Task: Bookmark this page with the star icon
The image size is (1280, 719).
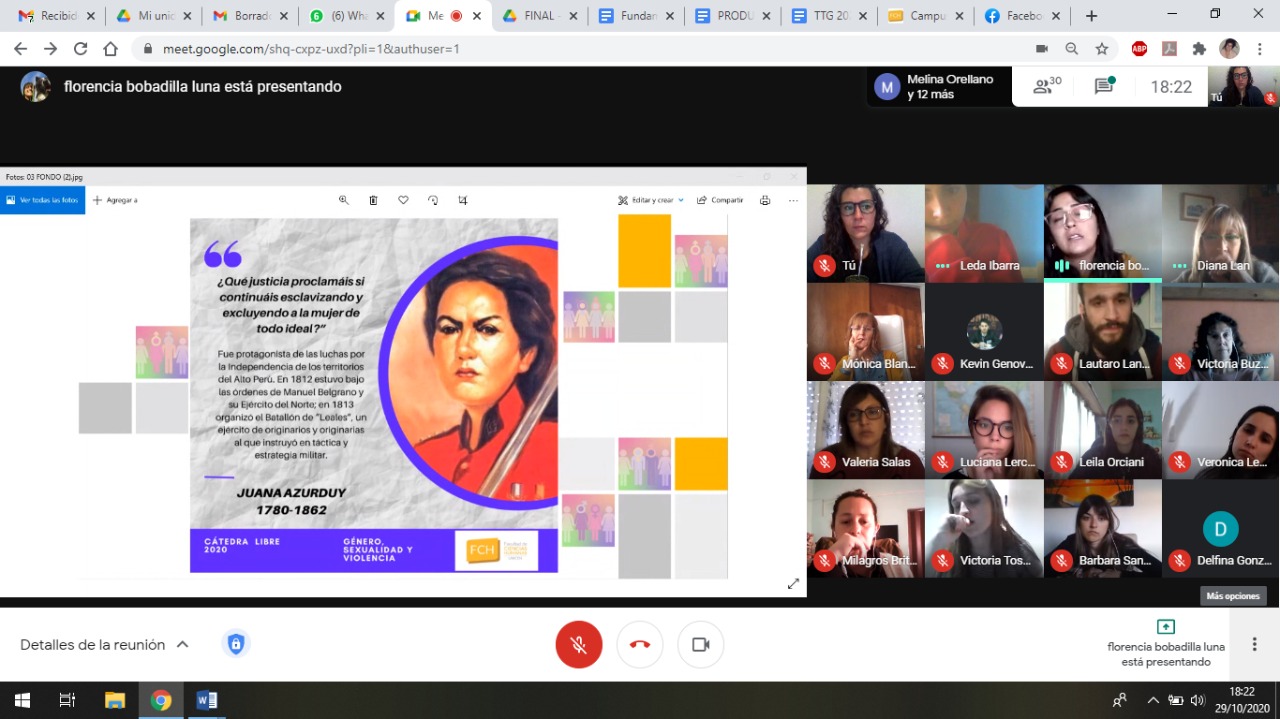Action: 1101,49
